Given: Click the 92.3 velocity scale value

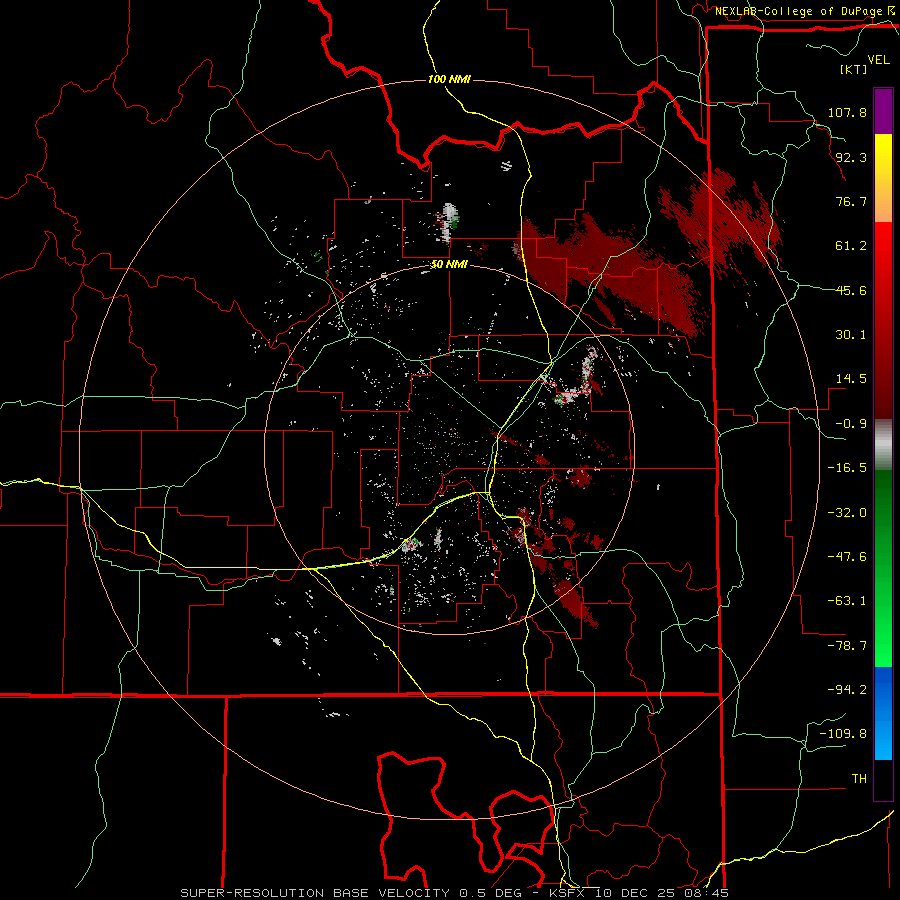Looking at the screenshot, I should click(851, 157).
